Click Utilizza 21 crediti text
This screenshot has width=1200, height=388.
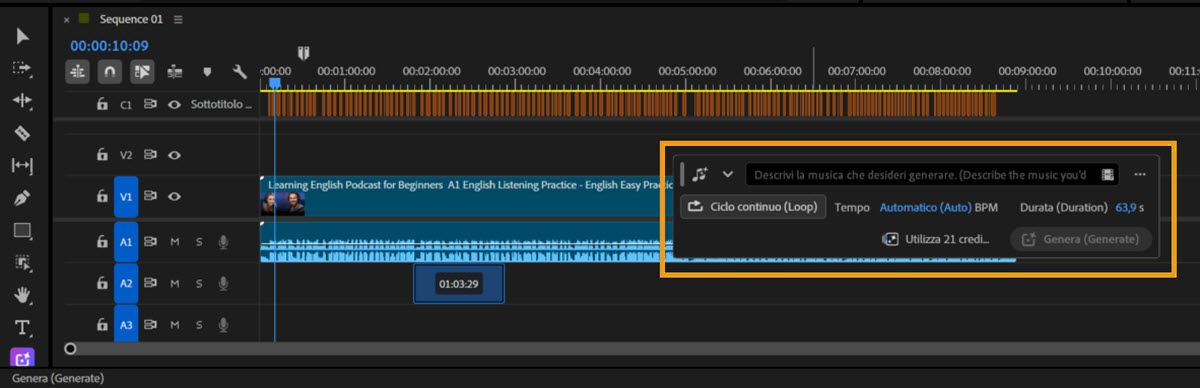947,240
